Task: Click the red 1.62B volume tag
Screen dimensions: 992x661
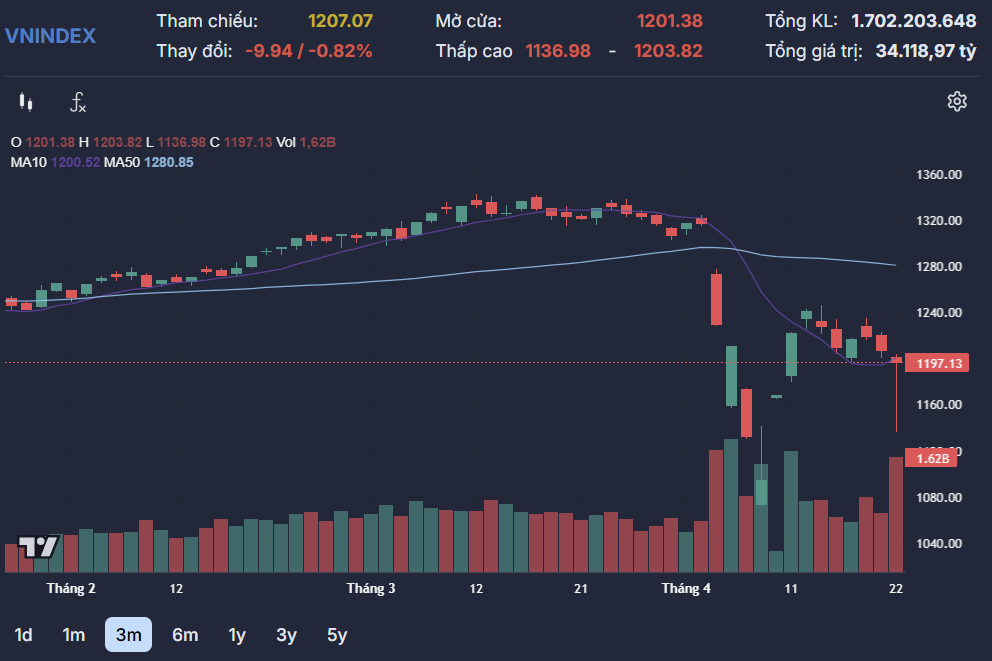Action: (931, 458)
